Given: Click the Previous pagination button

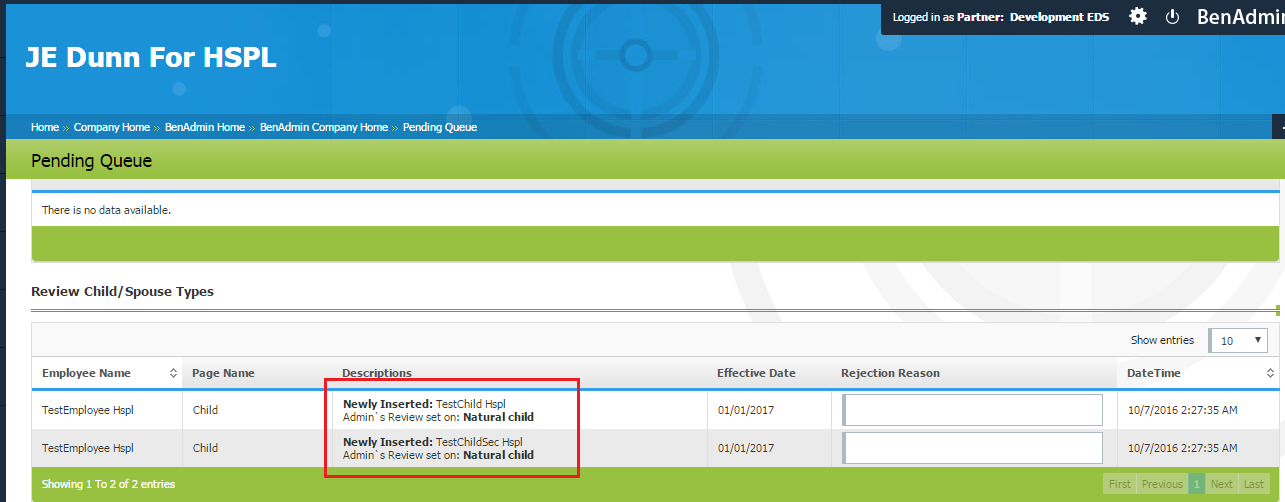Looking at the screenshot, I should (x=1162, y=484).
